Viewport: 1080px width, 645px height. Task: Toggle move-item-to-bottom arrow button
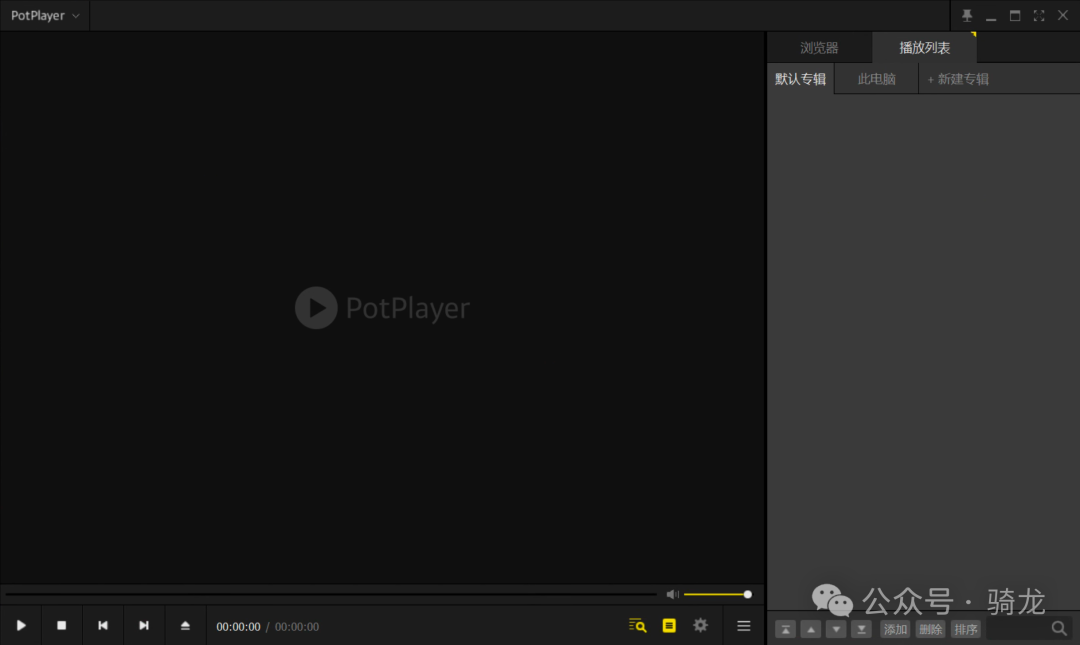click(x=861, y=628)
